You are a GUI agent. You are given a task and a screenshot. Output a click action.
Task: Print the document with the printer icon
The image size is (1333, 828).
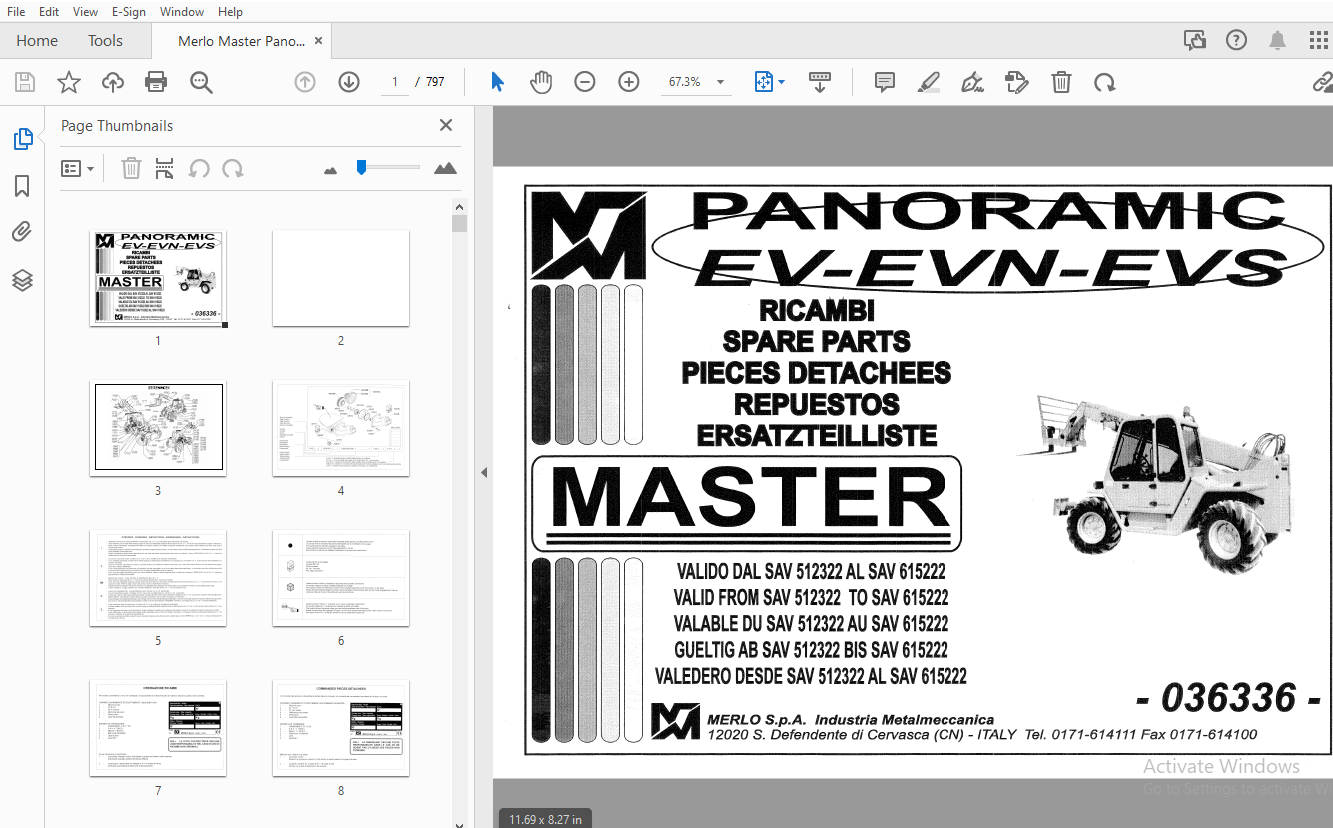pos(156,82)
